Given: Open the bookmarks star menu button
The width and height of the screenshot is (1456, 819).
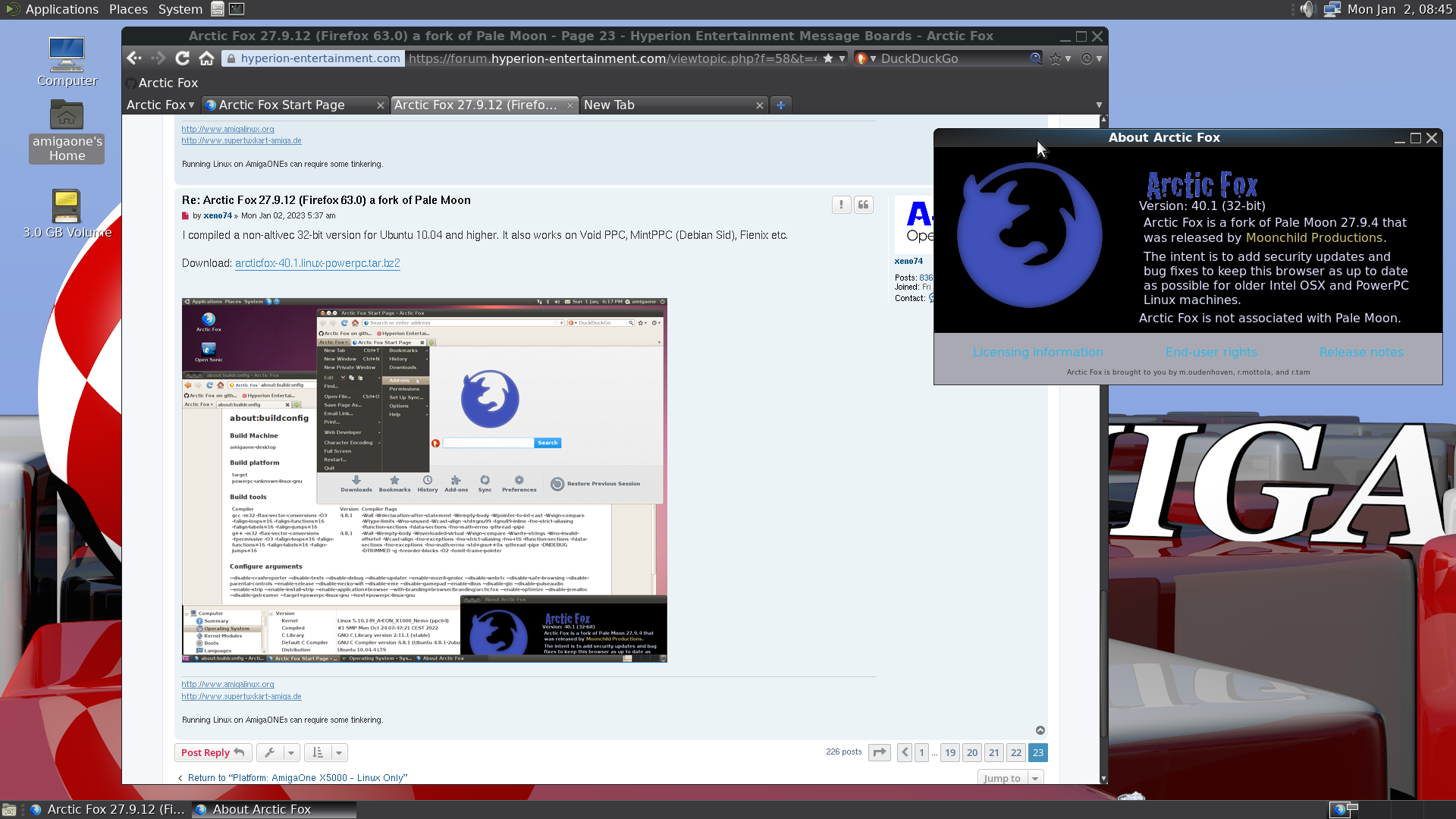Looking at the screenshot, I should pyautogui.click(x=1059, y=58).
